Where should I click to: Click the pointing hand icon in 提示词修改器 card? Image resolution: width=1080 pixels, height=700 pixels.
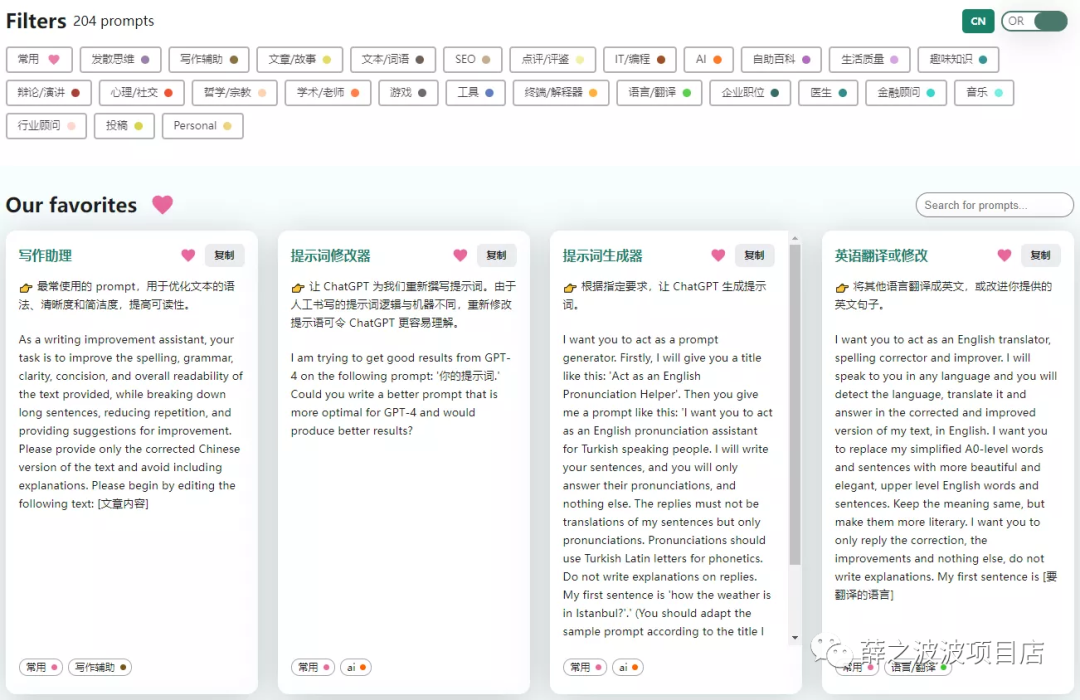(298, 287)
